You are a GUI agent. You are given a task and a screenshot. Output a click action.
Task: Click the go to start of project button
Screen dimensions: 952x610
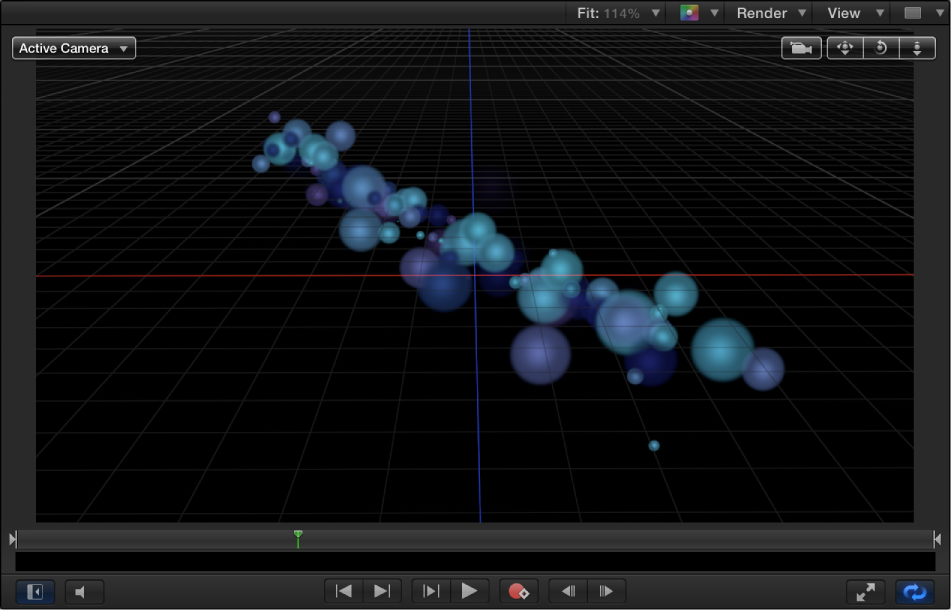[343, 591]
